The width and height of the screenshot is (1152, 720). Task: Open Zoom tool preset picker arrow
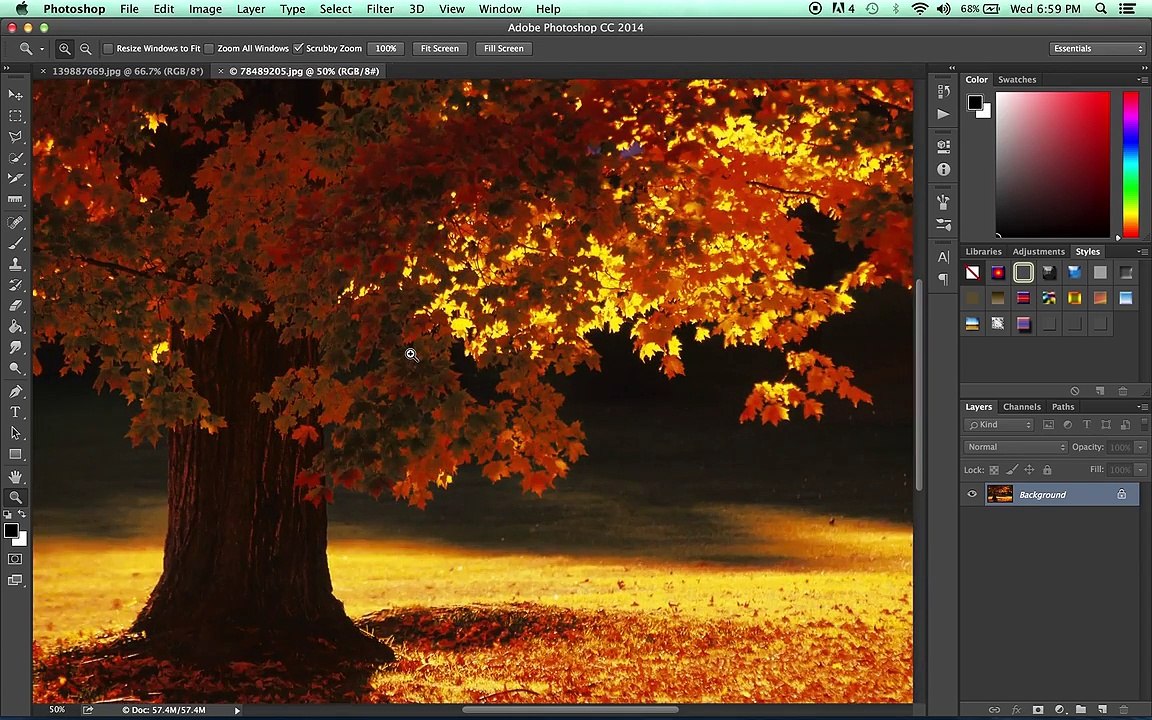point(42,49)
